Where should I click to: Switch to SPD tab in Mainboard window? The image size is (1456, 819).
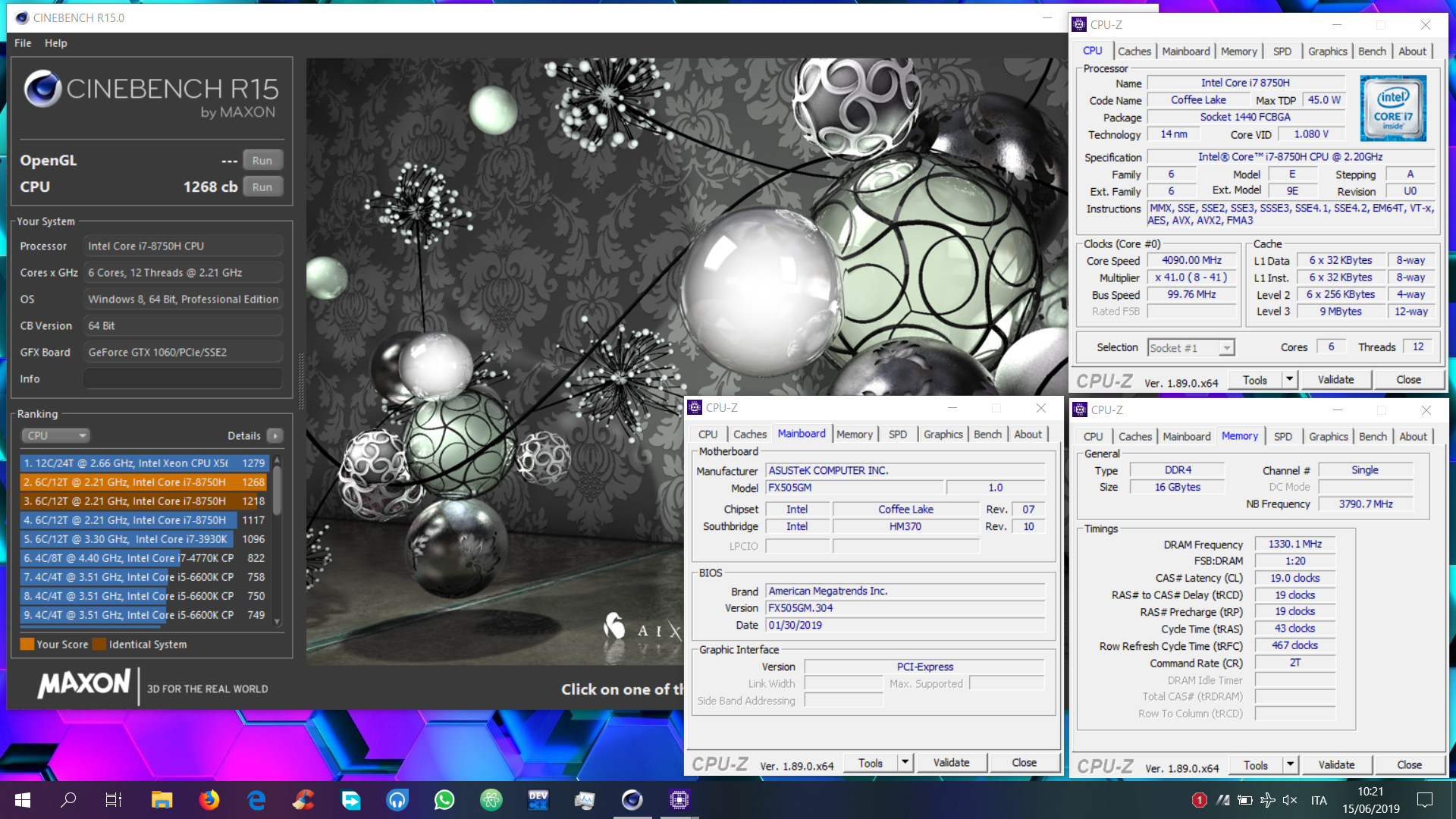click(x=898, y=434)
